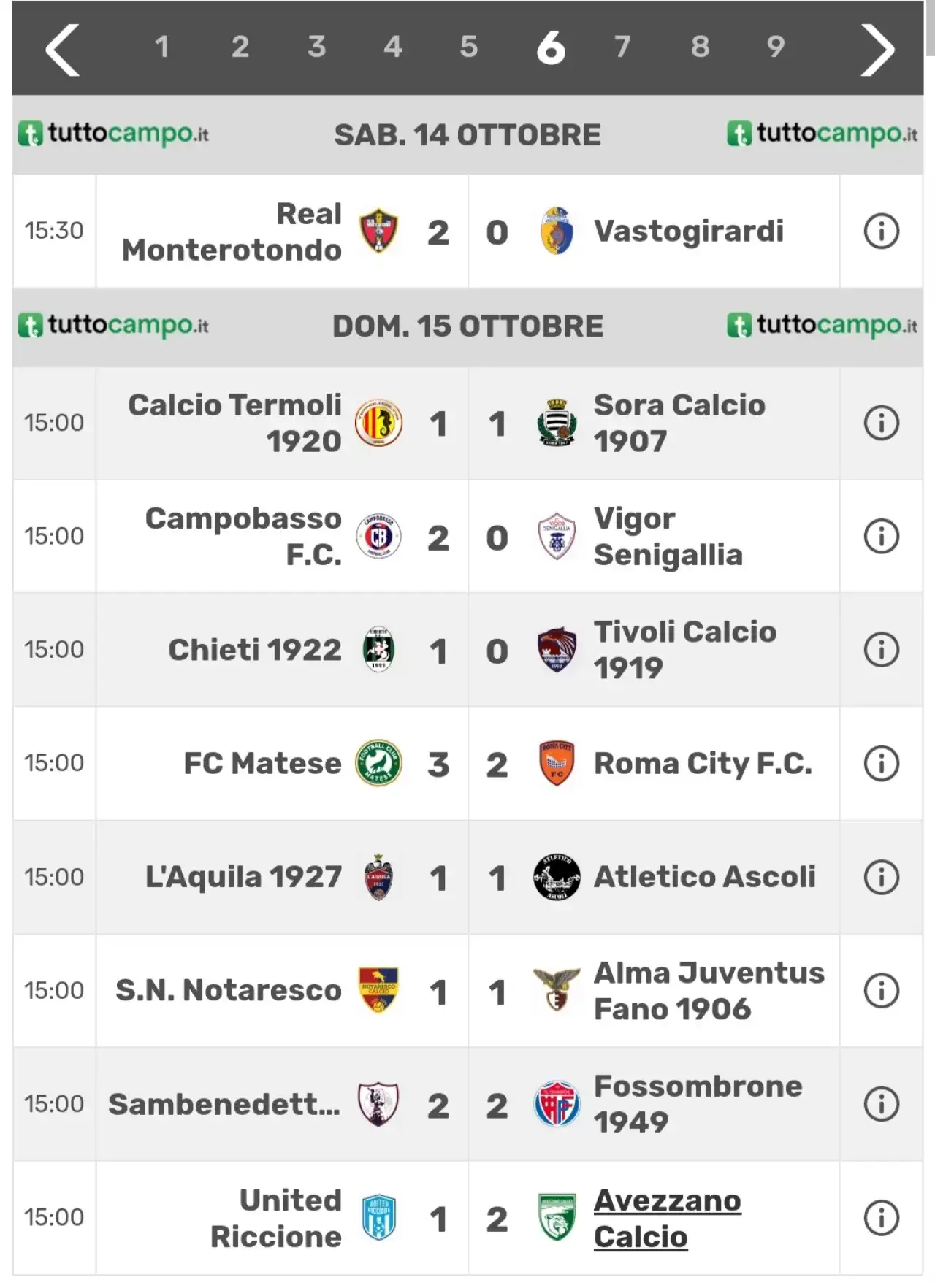This screenshot has height=1288, width=935.
Task: Open the Roma City F.C. team name
Action: (x=703, y=764)
